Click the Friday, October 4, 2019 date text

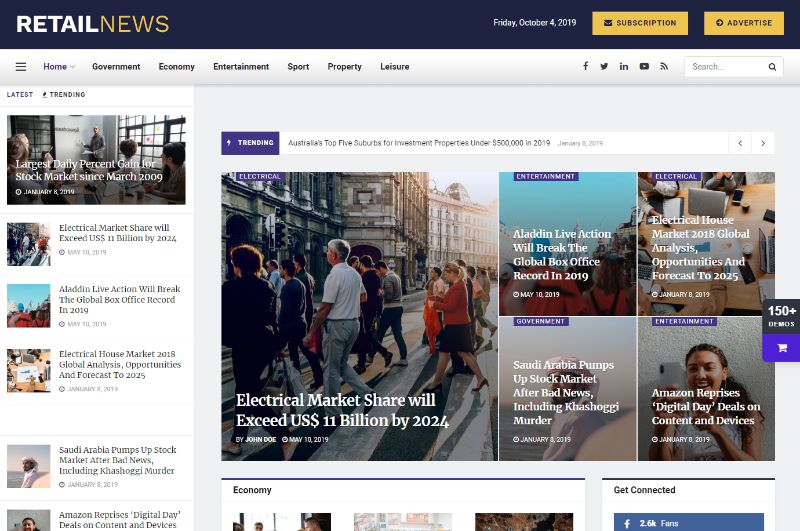point(534,23)
